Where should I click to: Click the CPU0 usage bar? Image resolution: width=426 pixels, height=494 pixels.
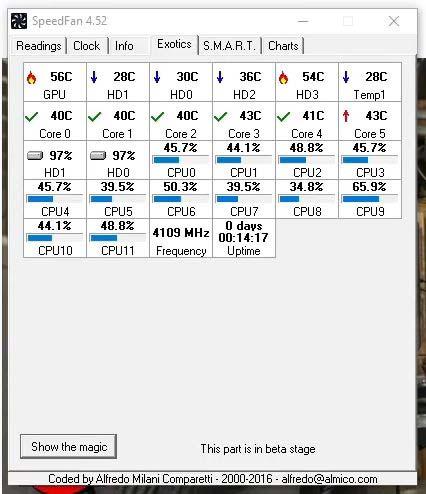(181, 160)
